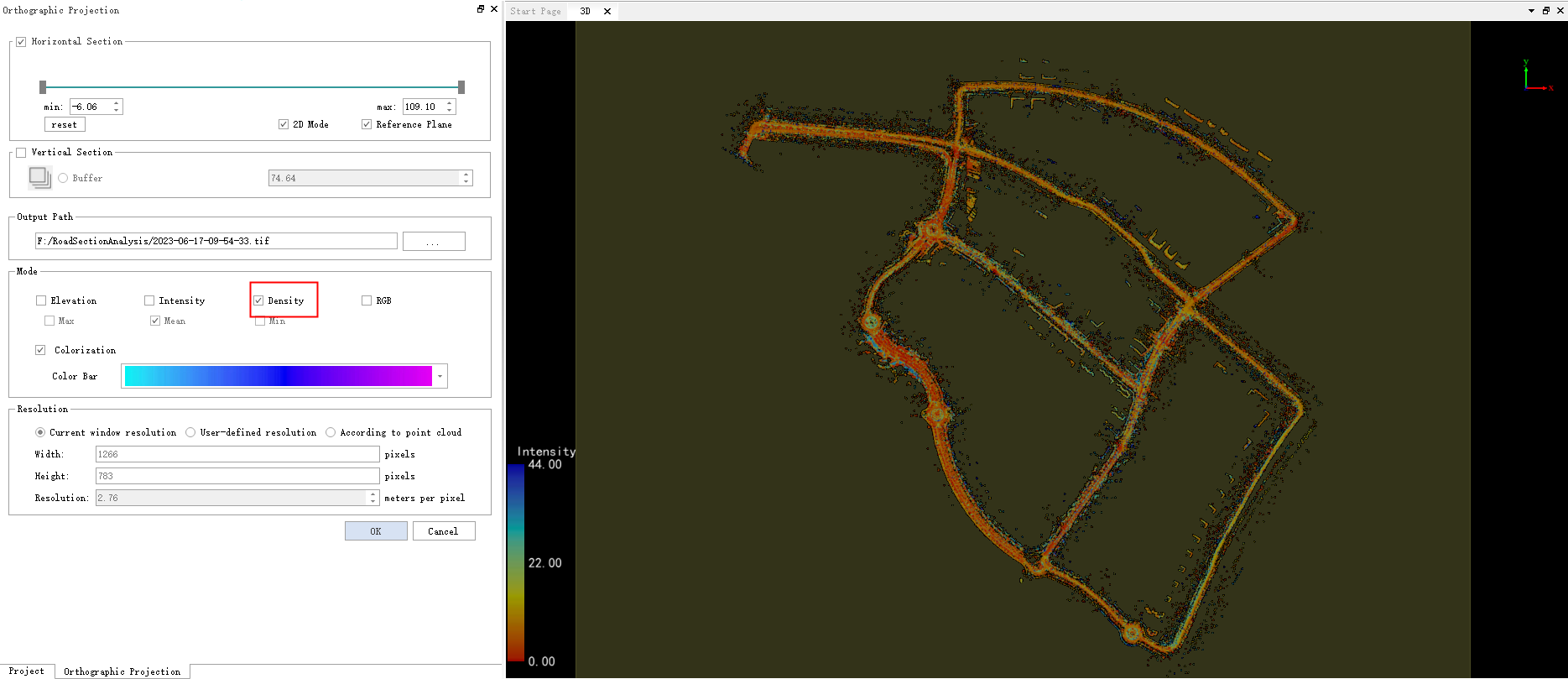Viewport: 1568px width, 679px height.
Task: Toggle the Reference Plane checkbox
Action: (367, 124)
